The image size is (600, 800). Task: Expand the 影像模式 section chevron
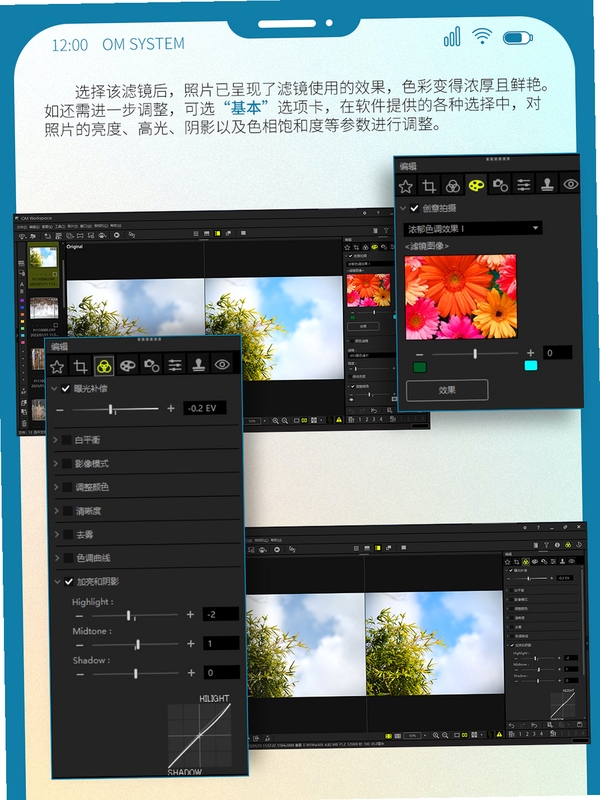point(56,463)
